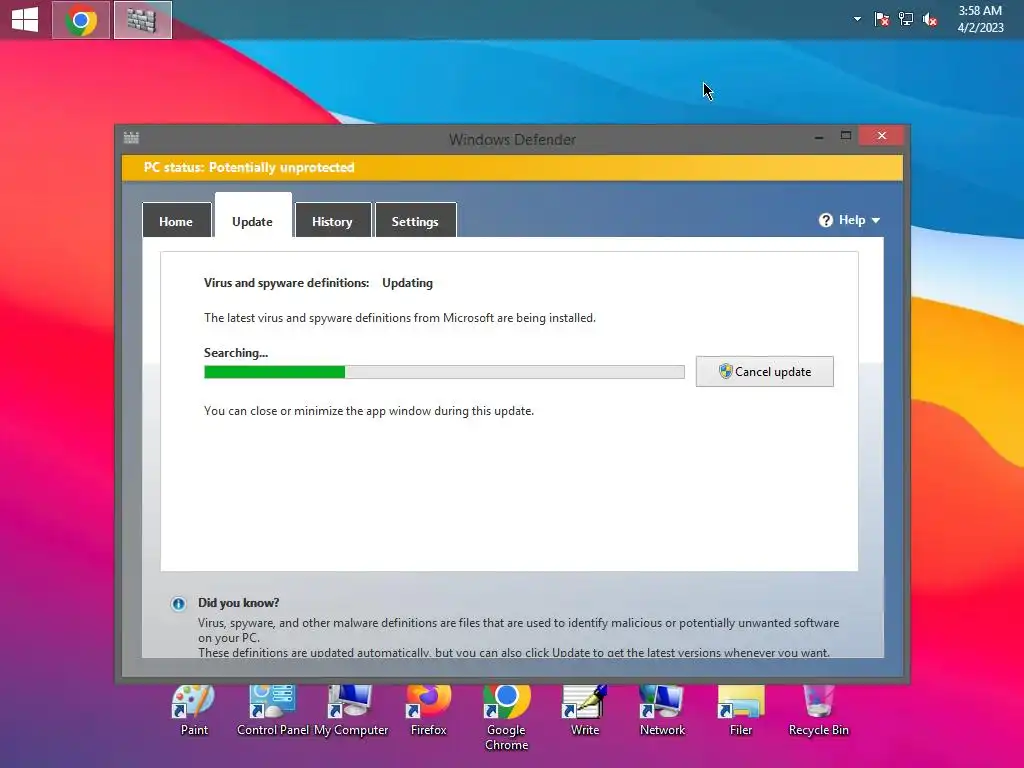This screenshot has width=1024, height=768.
Task: Click the muted volume tray icon
Action: (x=930, y=20)
